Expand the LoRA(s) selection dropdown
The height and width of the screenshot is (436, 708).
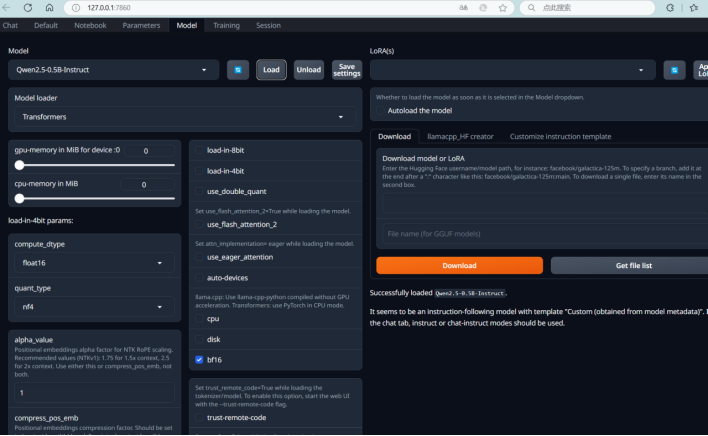(512, 70)
